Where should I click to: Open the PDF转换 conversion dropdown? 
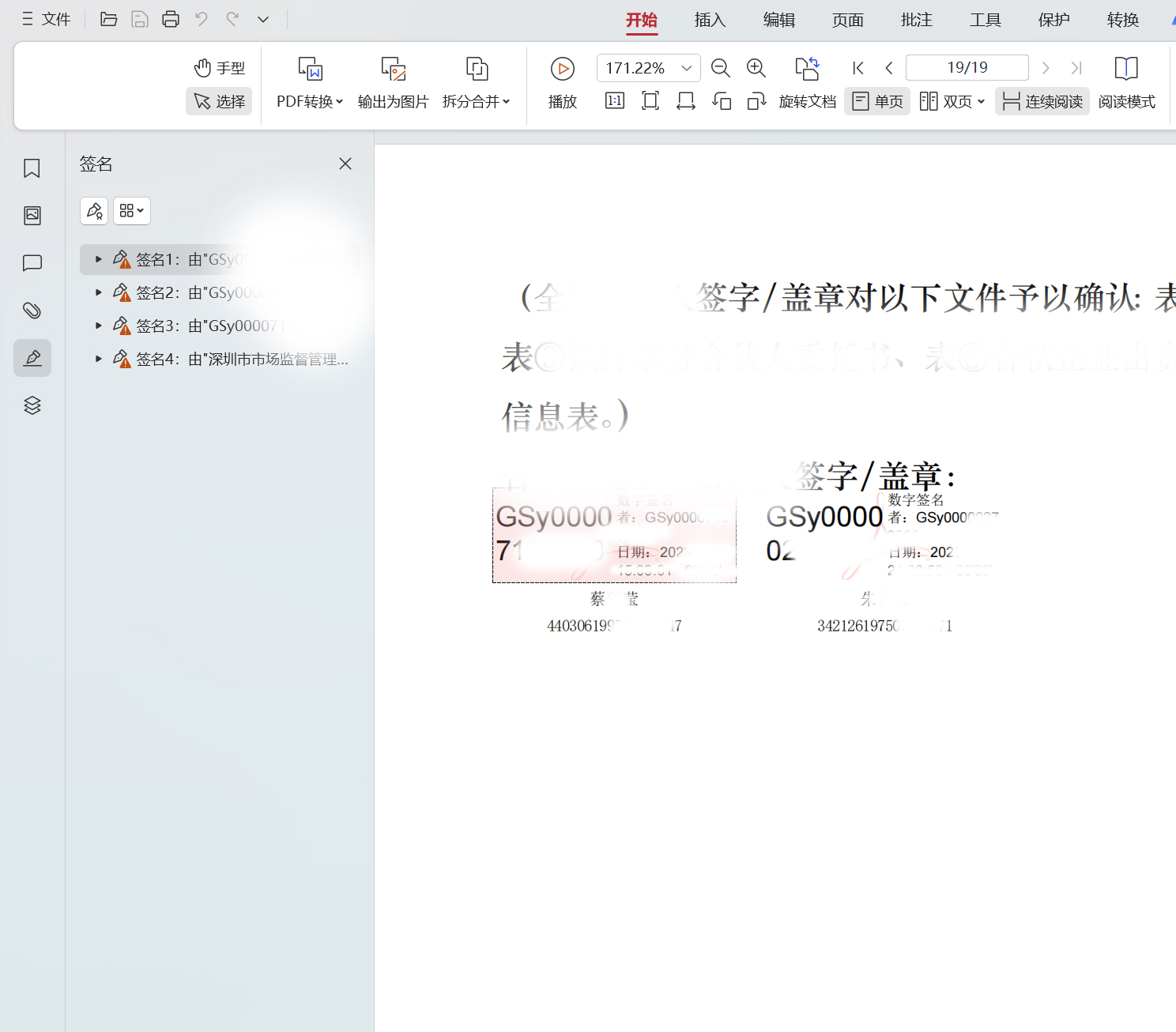pyautogui.click(x=307, y=83)
